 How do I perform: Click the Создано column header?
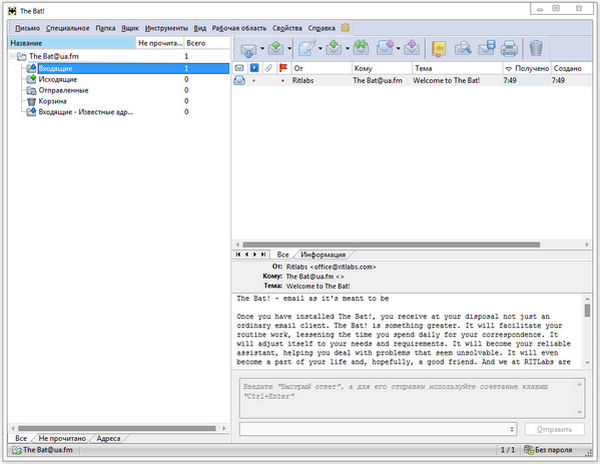click(x=572, y=68)
